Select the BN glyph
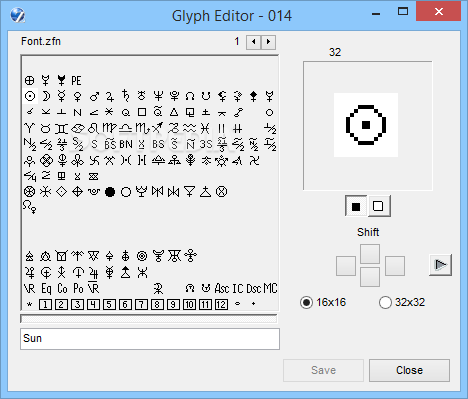Viewport: 468px width, 399px height. tap(126, 144)
